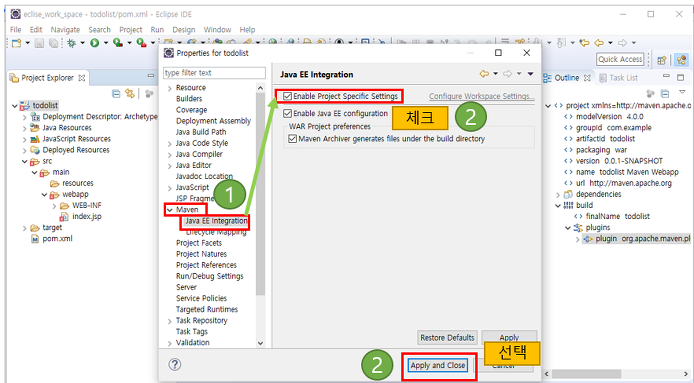Select Java EE Integration tree item
Viewport: 694px width, 383px height.
click(216, 221)
